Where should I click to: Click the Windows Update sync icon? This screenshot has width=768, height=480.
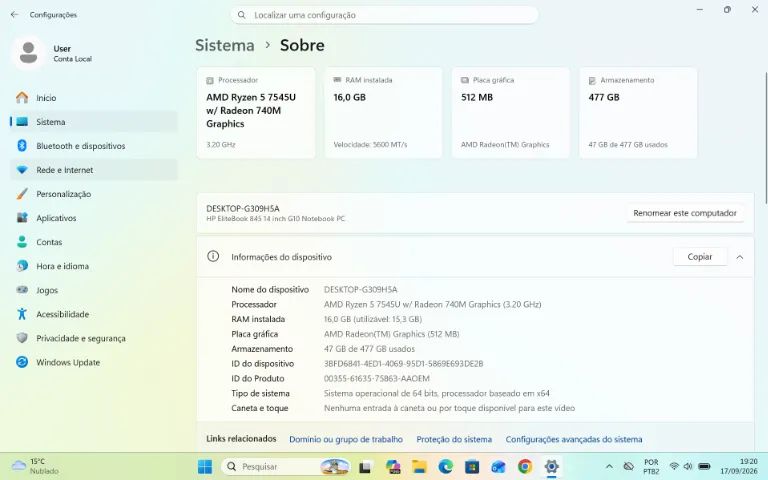tap(22, 362)
